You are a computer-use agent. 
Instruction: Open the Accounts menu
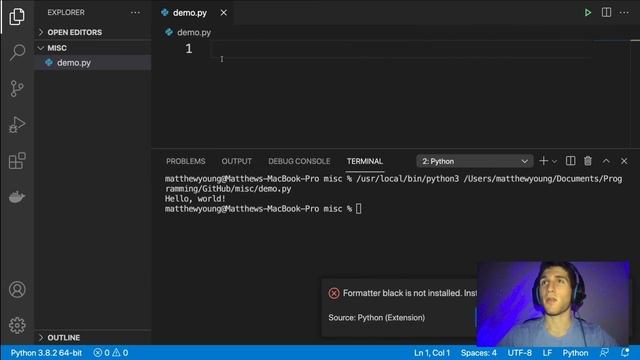[x=17, y=289]
